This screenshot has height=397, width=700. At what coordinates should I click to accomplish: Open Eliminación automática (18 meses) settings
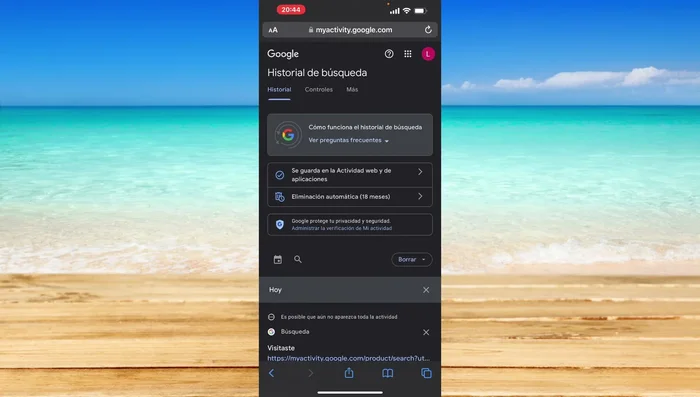click(350, 196)
